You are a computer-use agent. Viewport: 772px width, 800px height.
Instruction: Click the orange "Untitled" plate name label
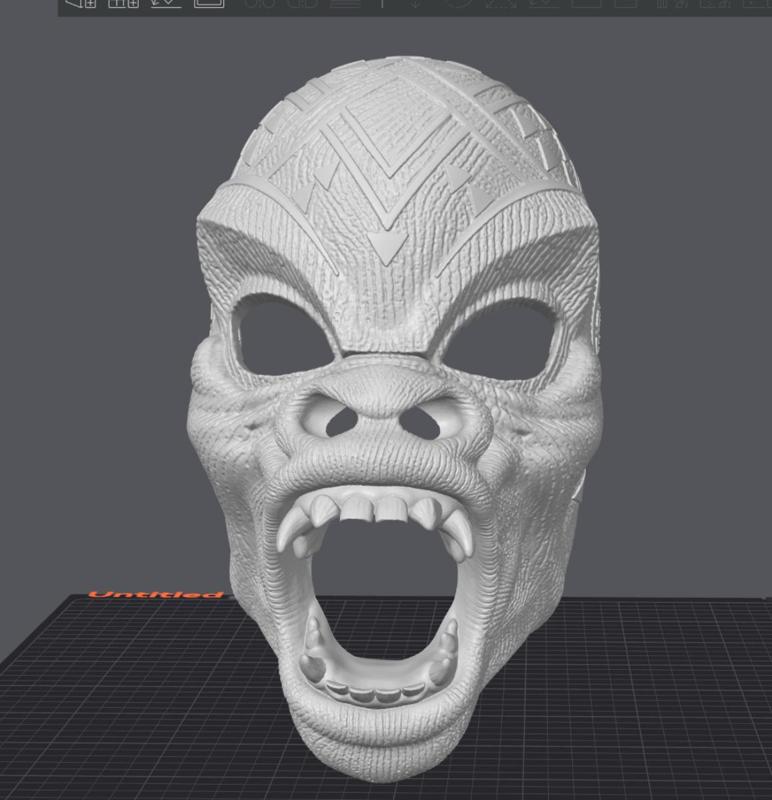click(156, 594)
